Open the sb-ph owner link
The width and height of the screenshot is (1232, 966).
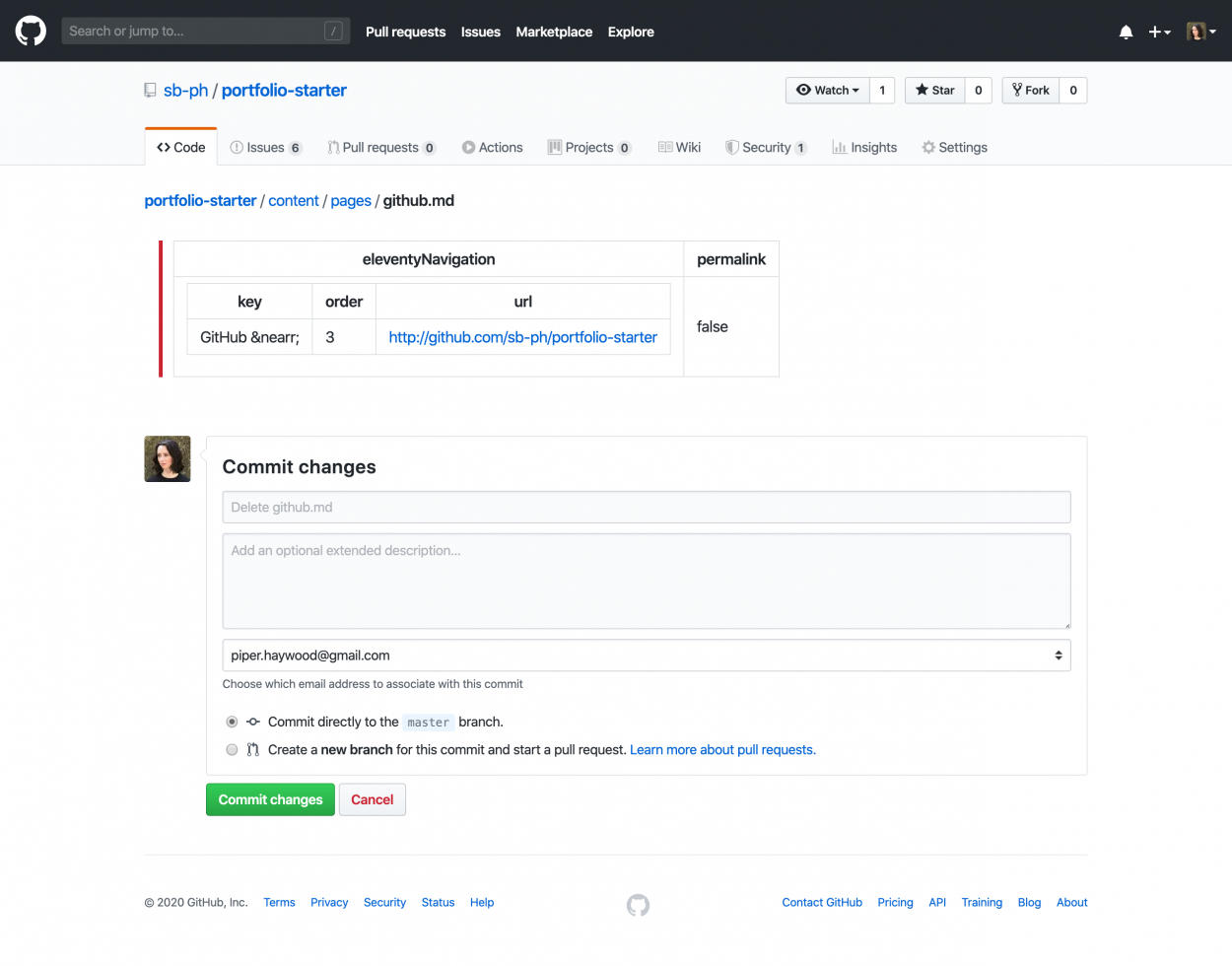[185, 91]
